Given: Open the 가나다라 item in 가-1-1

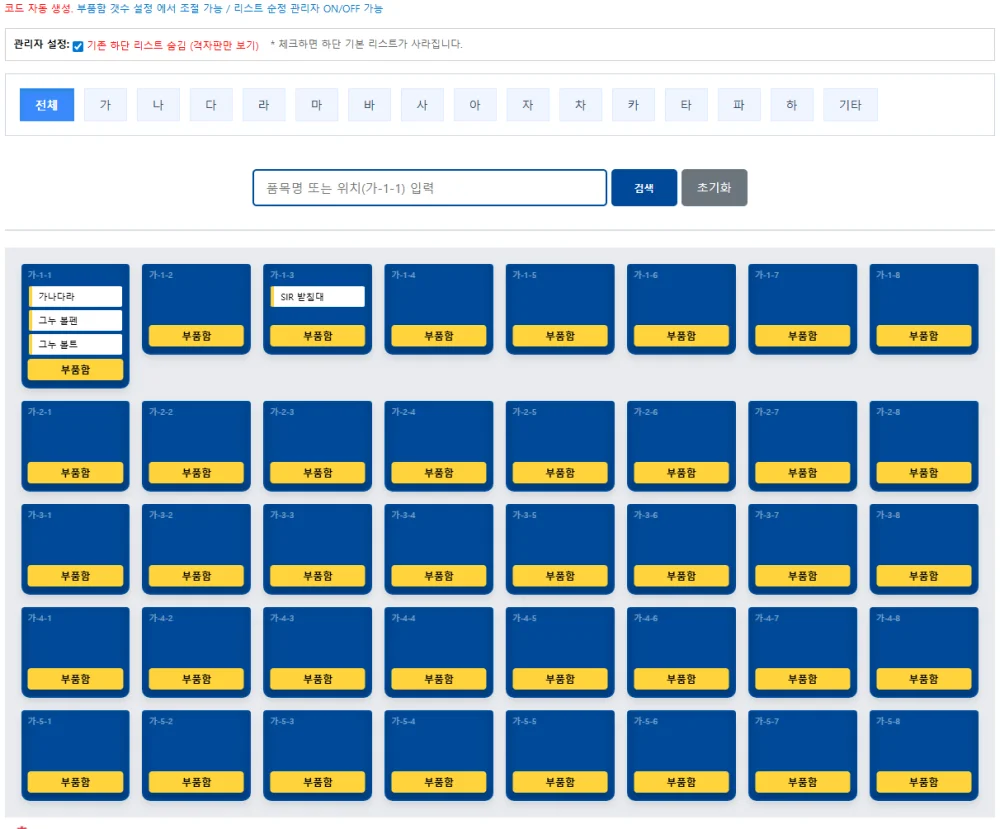Looking at the screenshot, I should pos(75,297).
